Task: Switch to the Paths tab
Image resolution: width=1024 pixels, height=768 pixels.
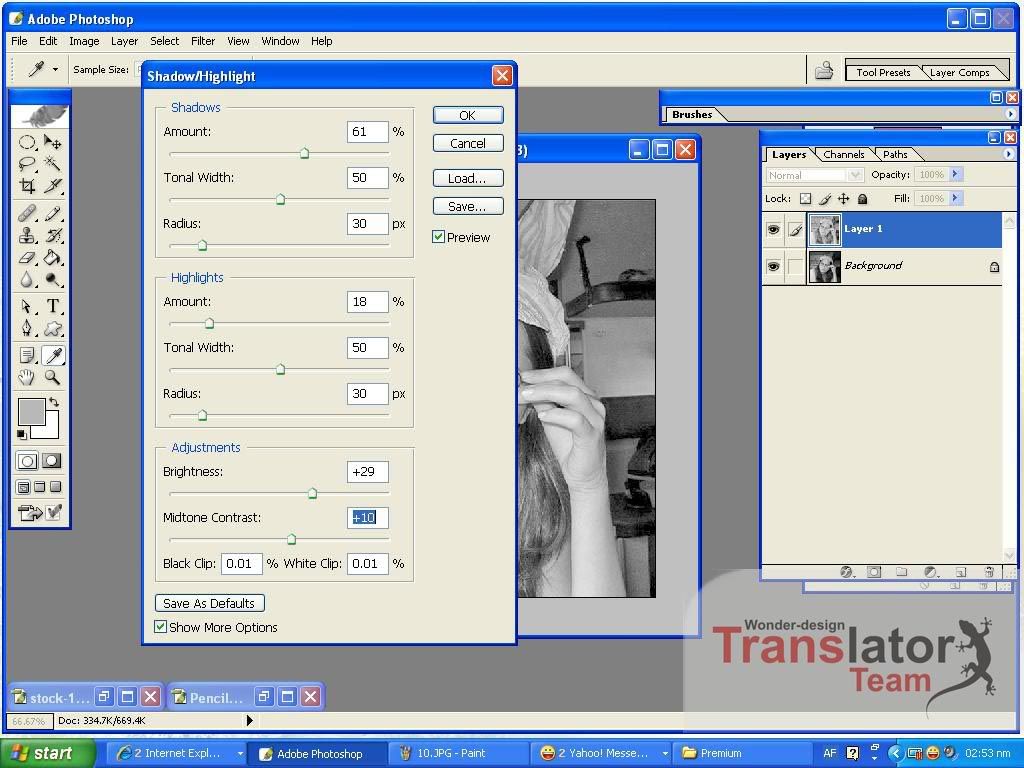Action: tap(895, 155)
